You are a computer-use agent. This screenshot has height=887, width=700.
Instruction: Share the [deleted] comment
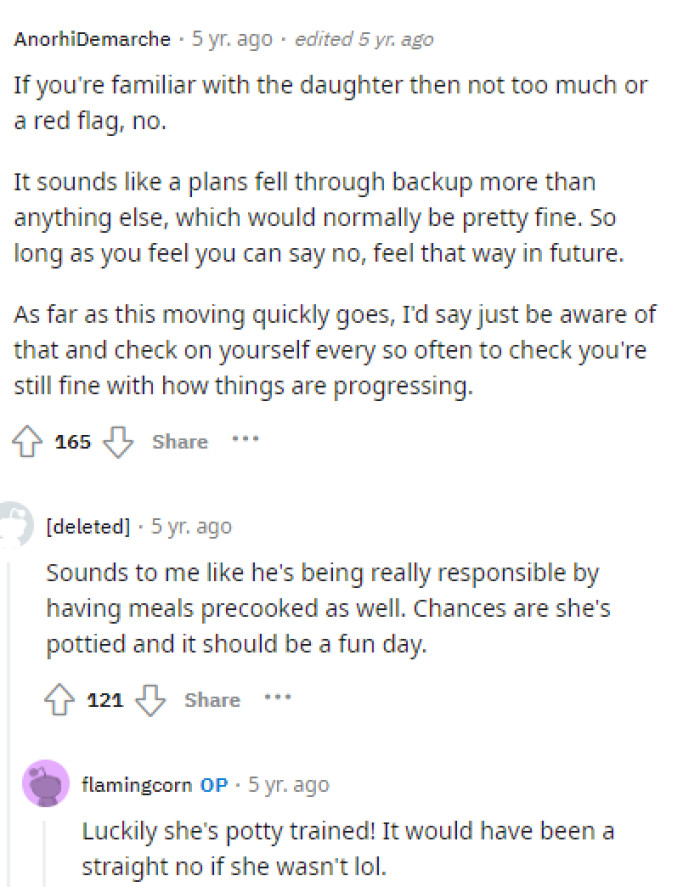pyautogui.click(x=211, y=699)
